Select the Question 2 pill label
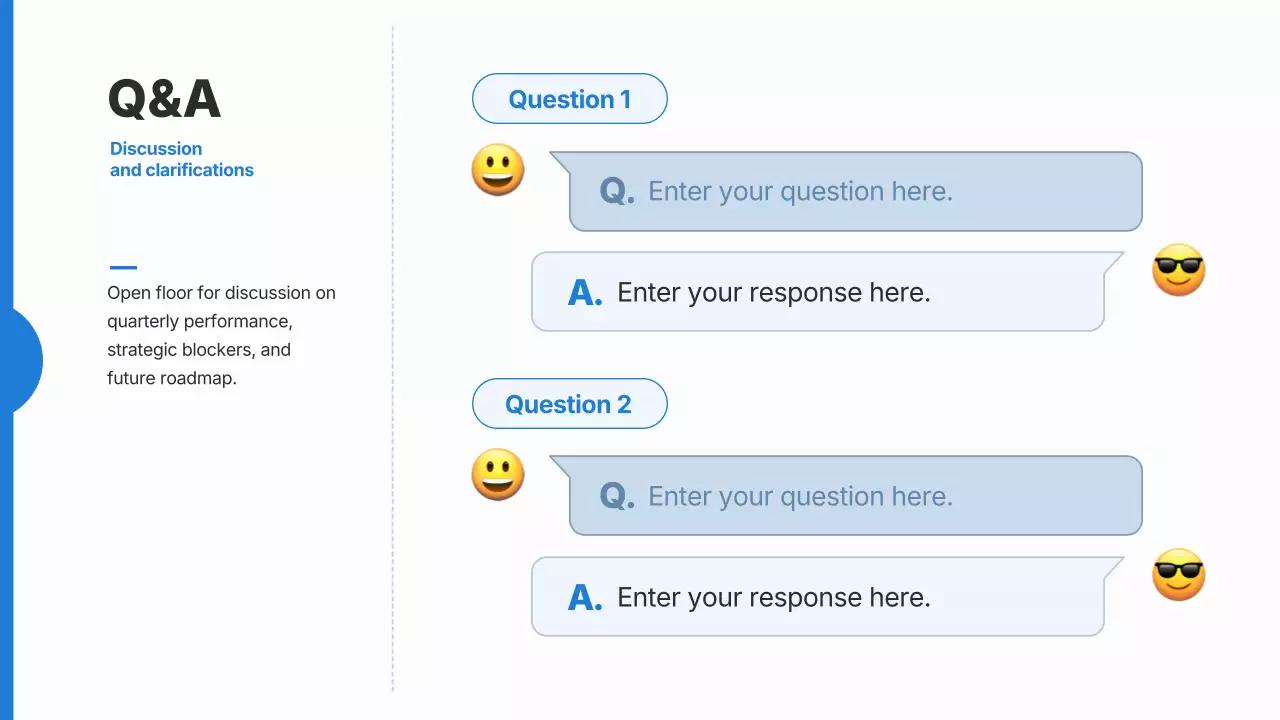Viewport: 1280px width, 720px height. [569, 404]
